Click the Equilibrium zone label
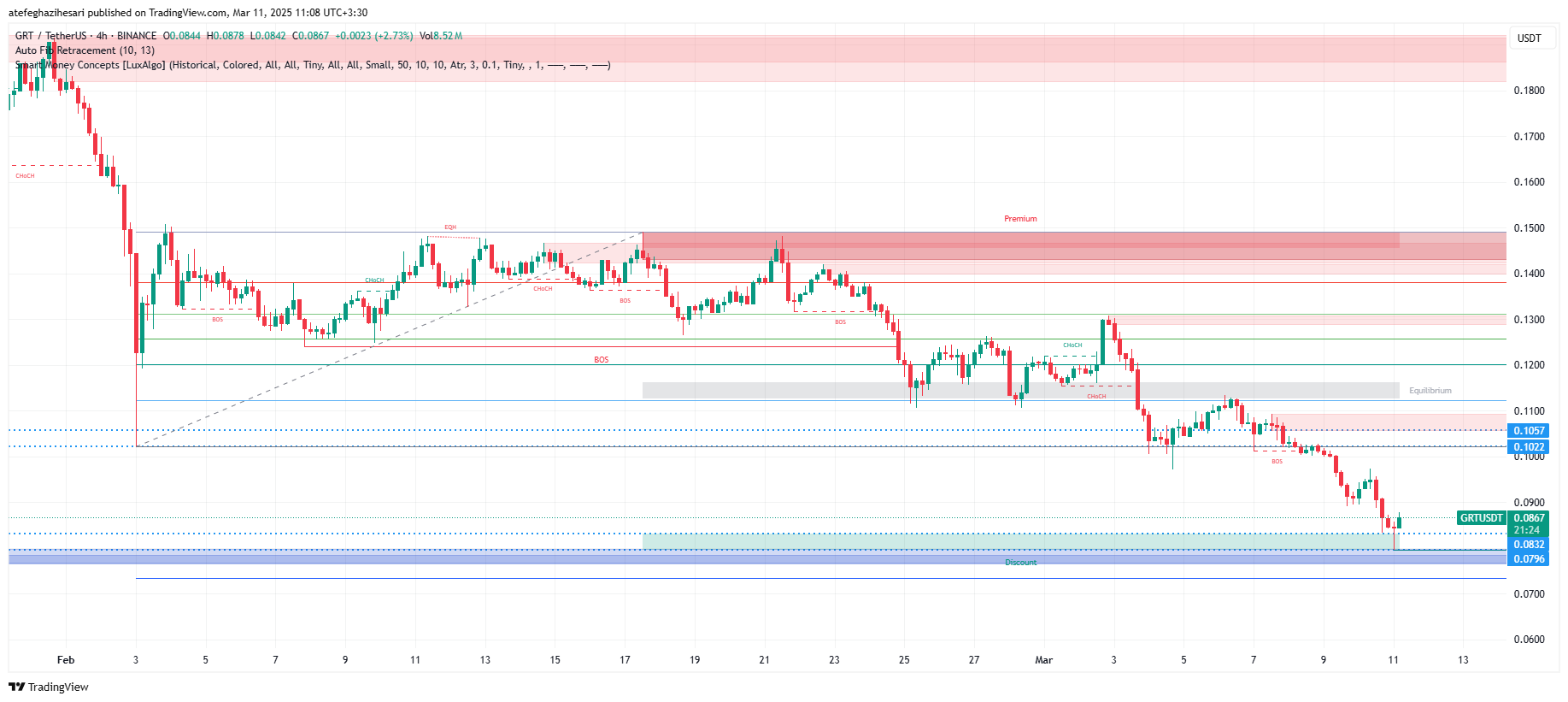The width and height of the screenshot is (1568, 702). 1430,391
